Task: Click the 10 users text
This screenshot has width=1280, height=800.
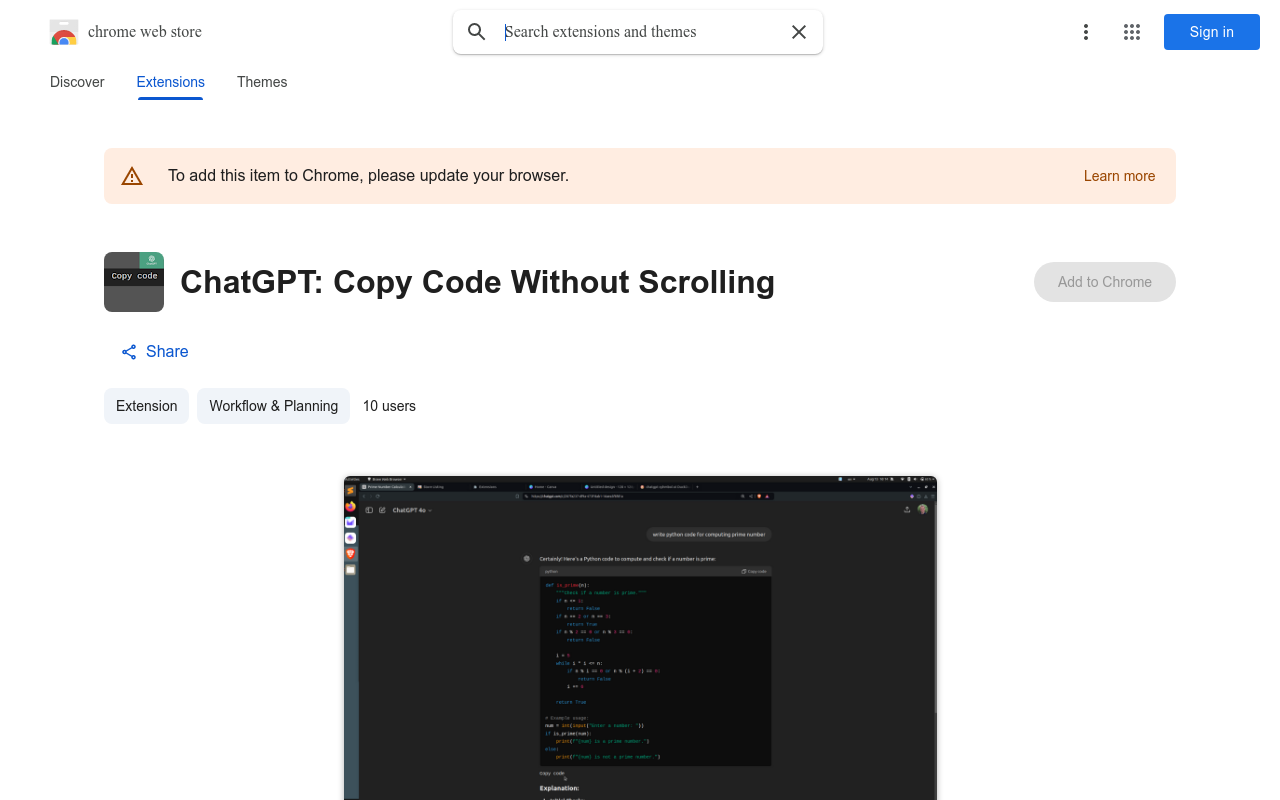Action: 389,406
